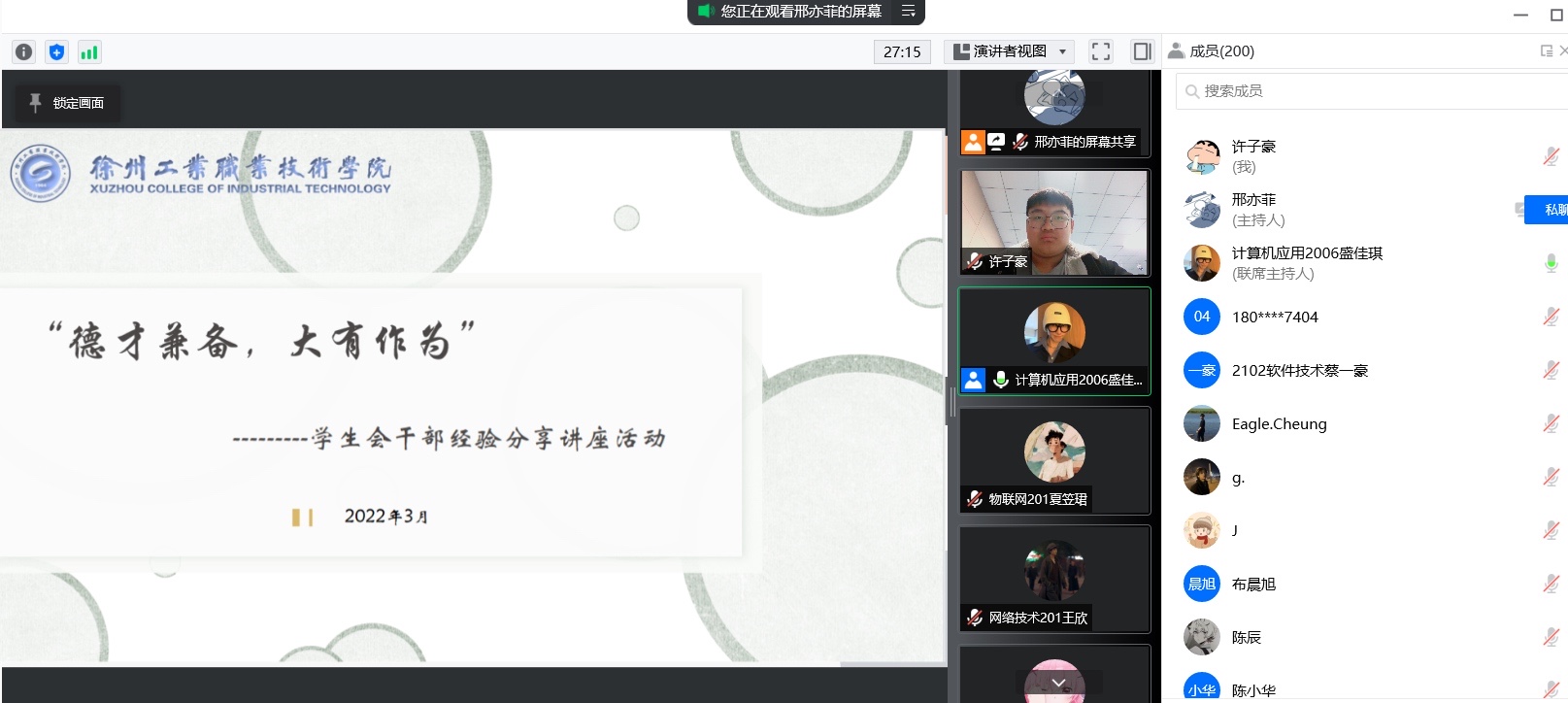This screenshot has width=1568, height=703.
Task: Click the shared slide title 德才兼备，大有作为
Action: [262, 341]
